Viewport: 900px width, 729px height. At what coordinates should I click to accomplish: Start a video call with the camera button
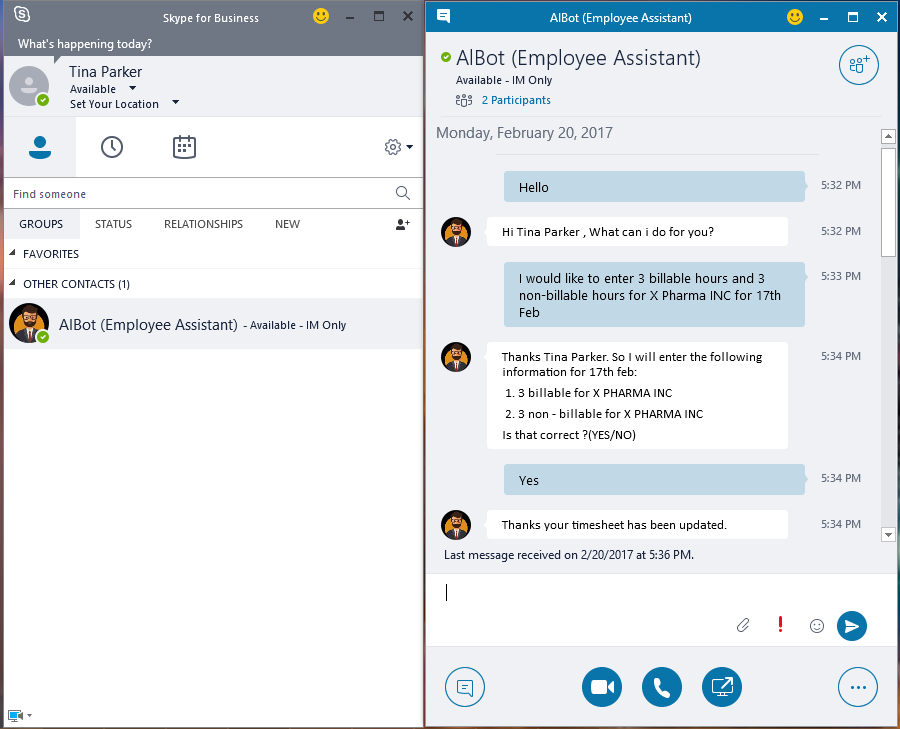click(602, 687)
